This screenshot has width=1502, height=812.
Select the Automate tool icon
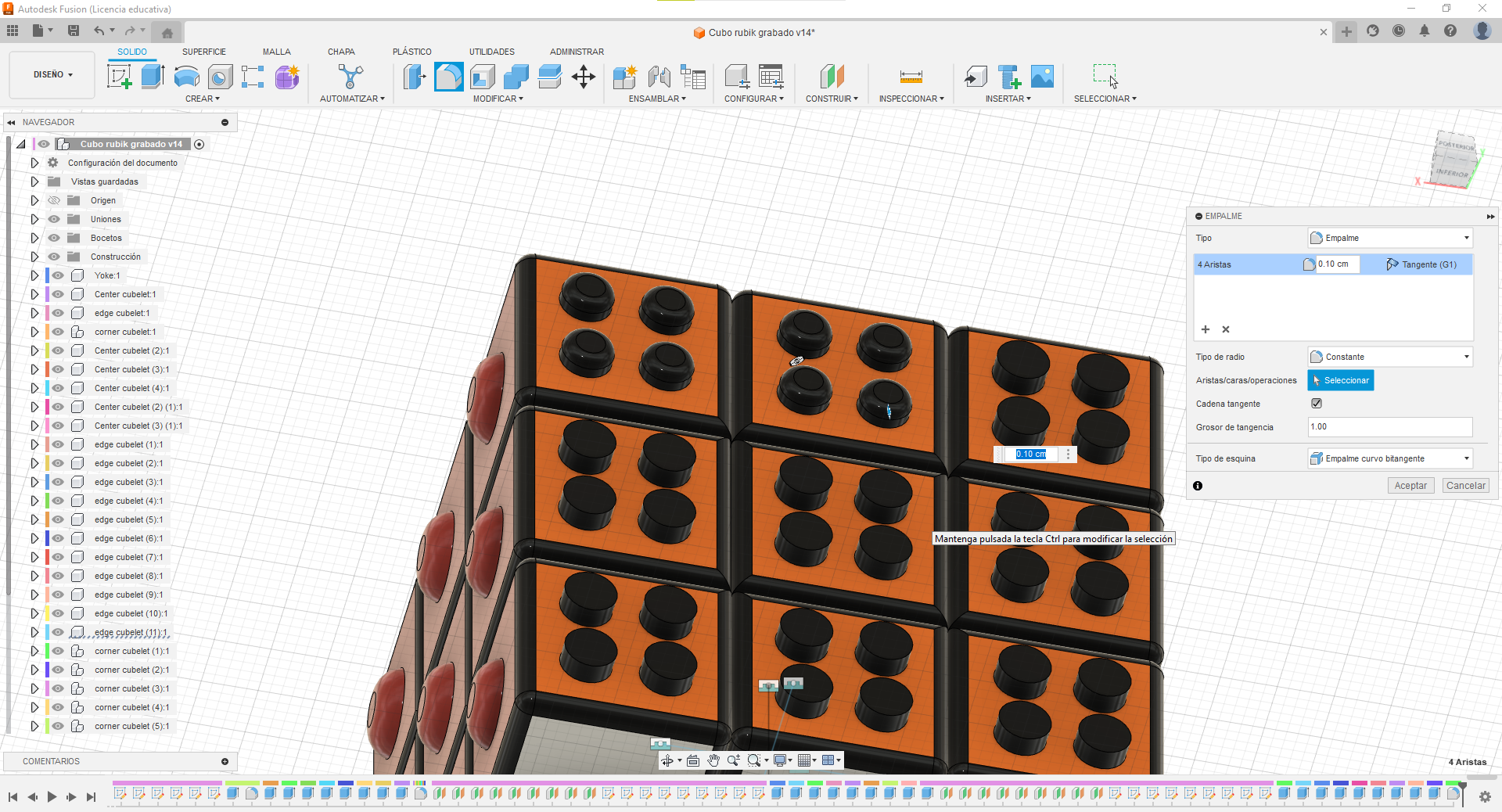click(351, 77)
